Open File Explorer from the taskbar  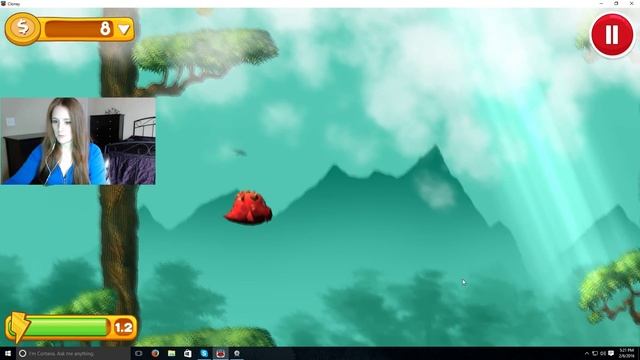pos(171,353)
